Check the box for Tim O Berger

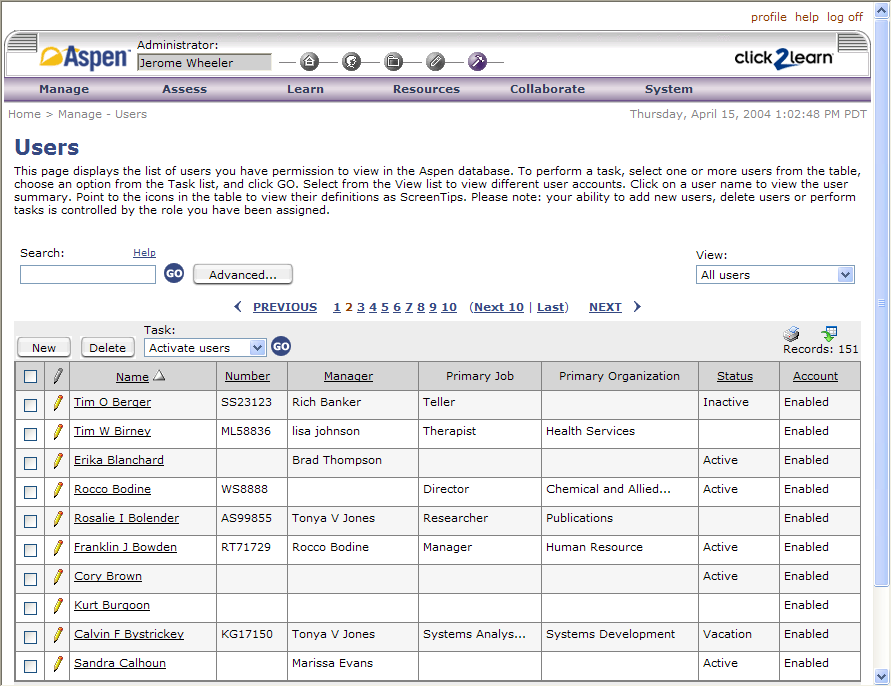(30, 405)
